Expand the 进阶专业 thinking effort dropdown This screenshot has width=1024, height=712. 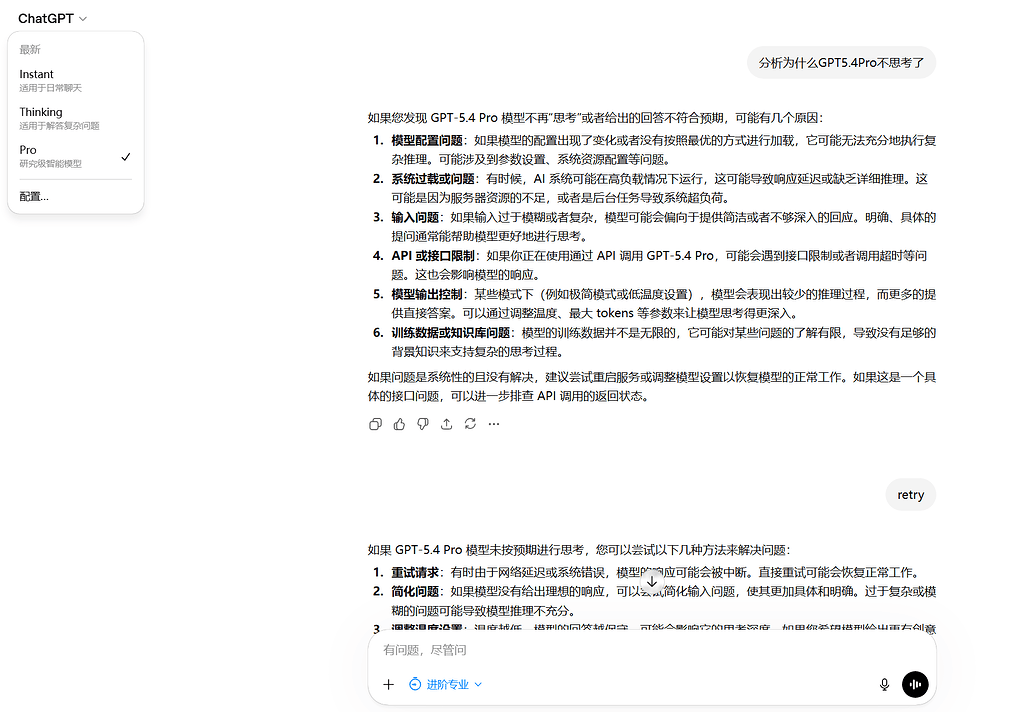(x=446, y=684)
